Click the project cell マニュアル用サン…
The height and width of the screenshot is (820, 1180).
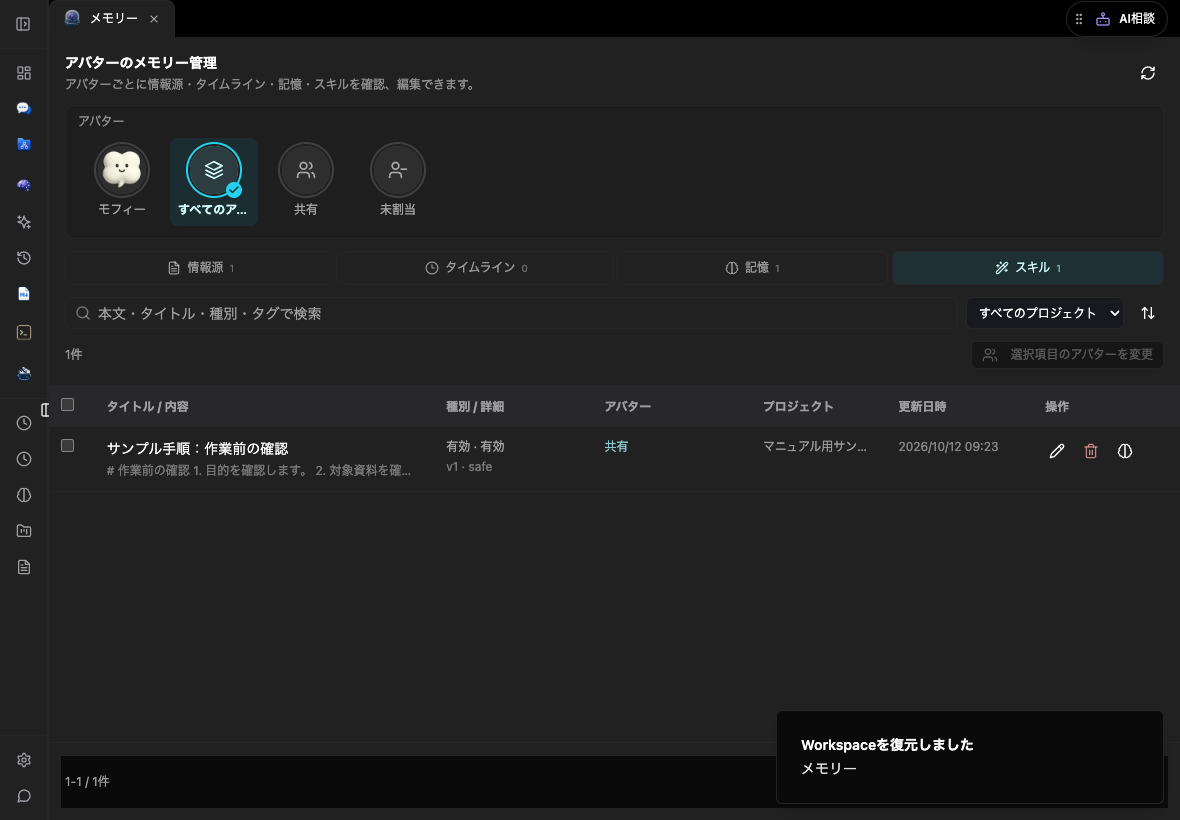point(815,446)
